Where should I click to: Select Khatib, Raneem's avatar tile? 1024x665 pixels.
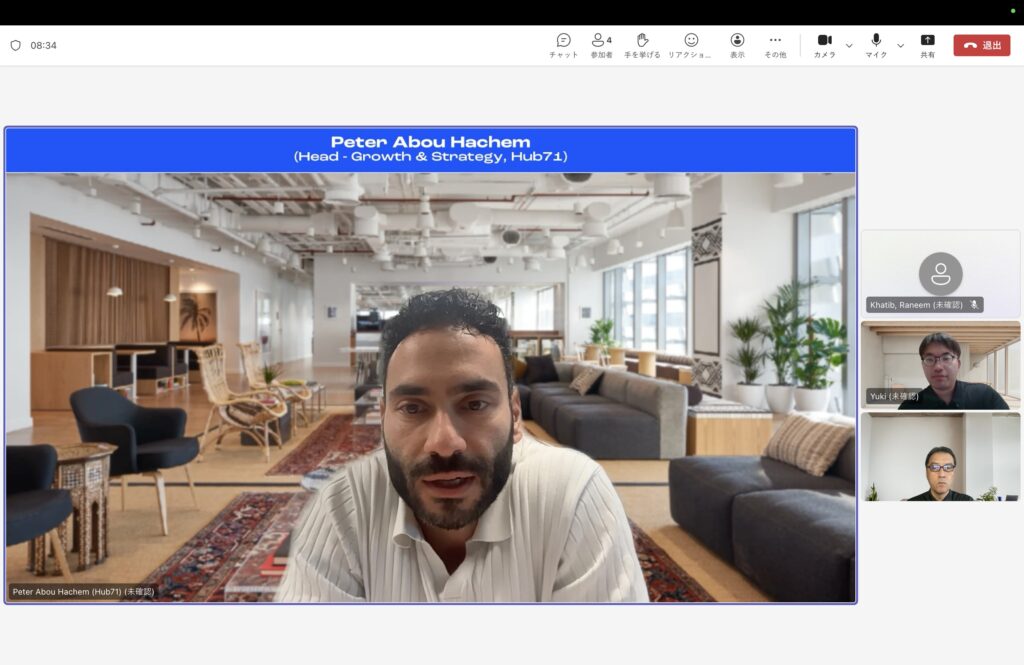940,273
